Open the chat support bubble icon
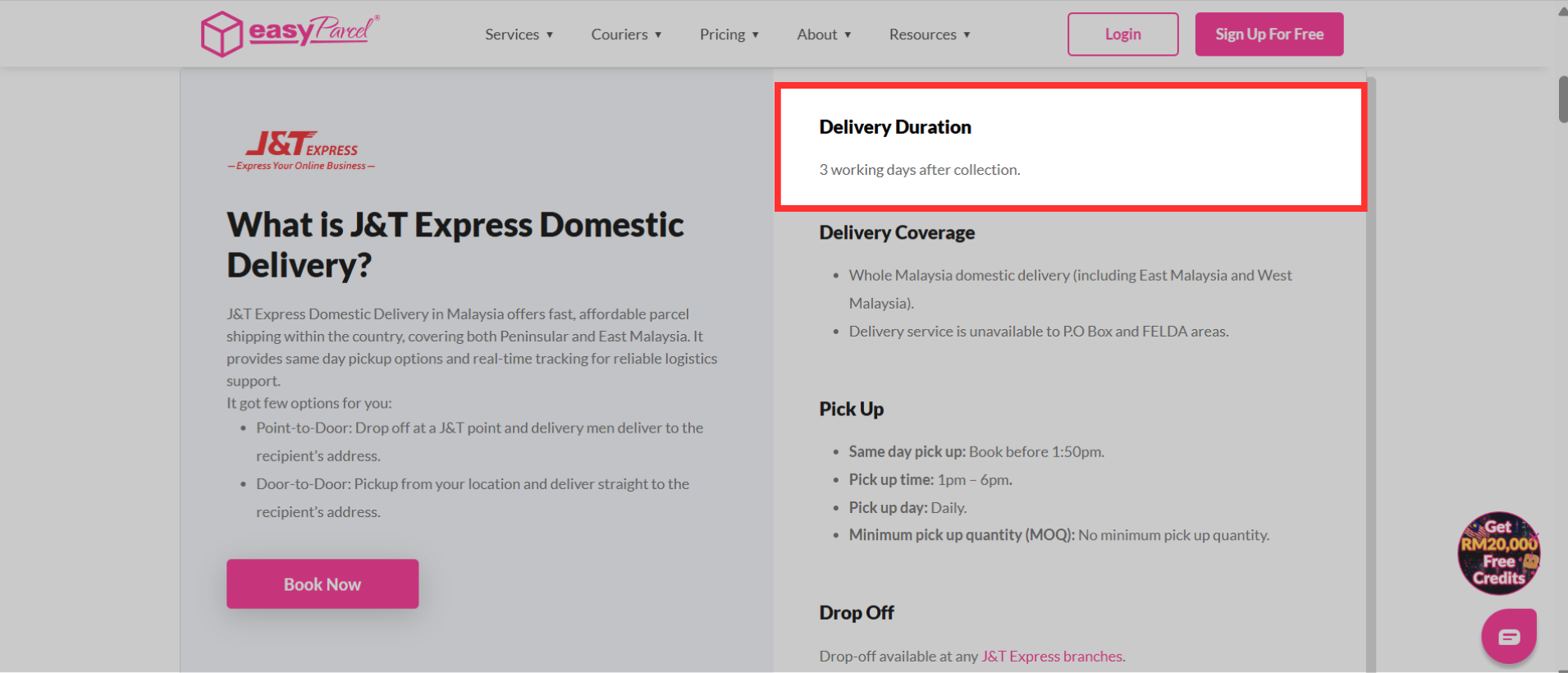Viewport: 1568px width, 673px height. [x=1509, y=636]
